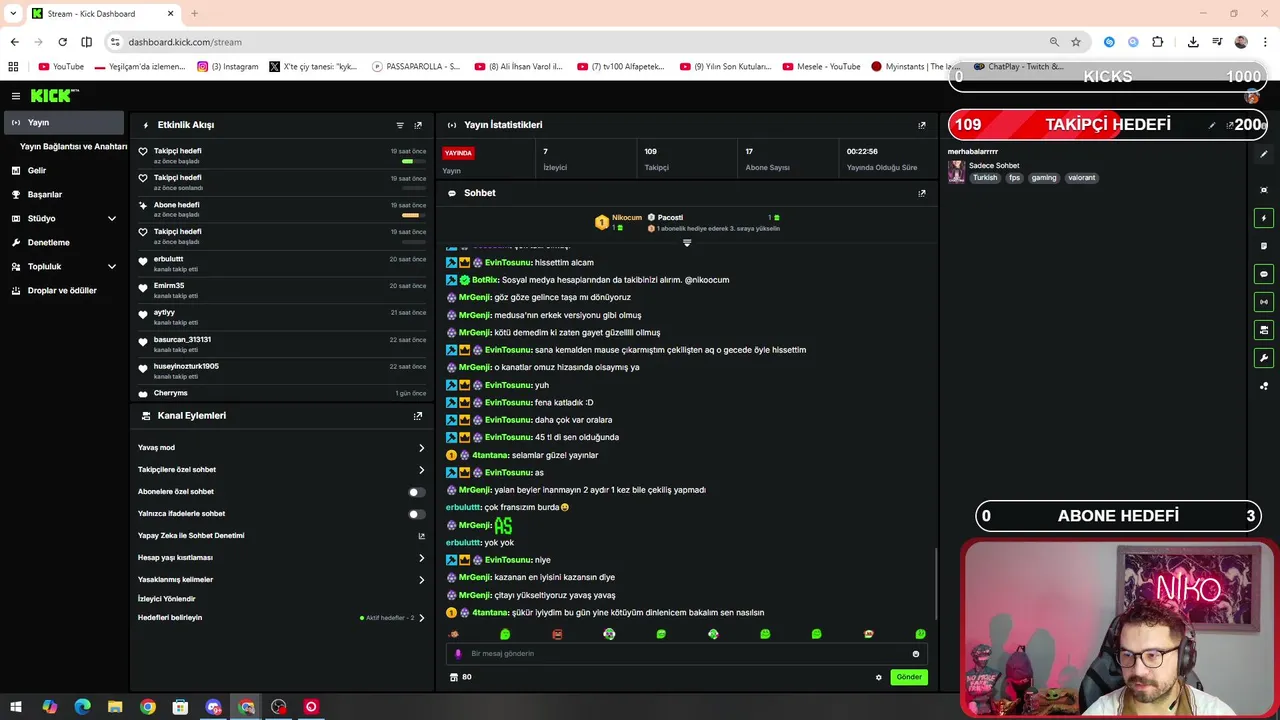Open Droplar ve ödüller in sidebar
1280x720 pixels.
(62, 290)
